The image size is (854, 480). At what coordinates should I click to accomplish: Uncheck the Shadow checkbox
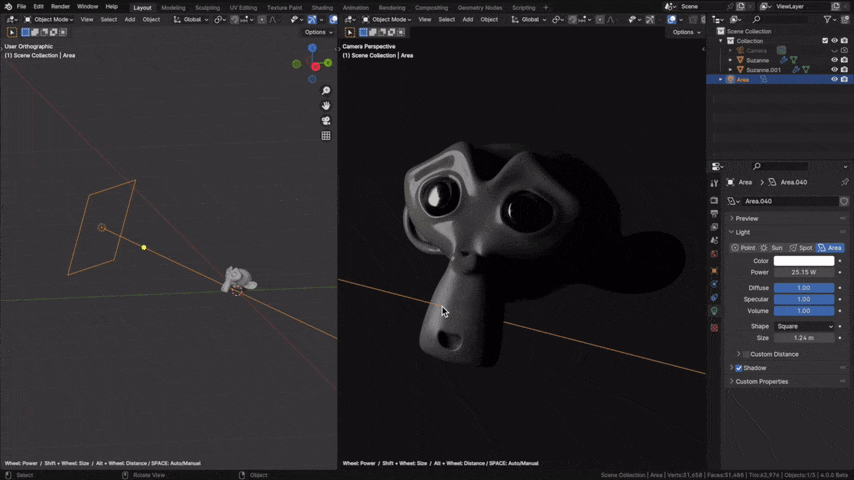coord(739,368)
